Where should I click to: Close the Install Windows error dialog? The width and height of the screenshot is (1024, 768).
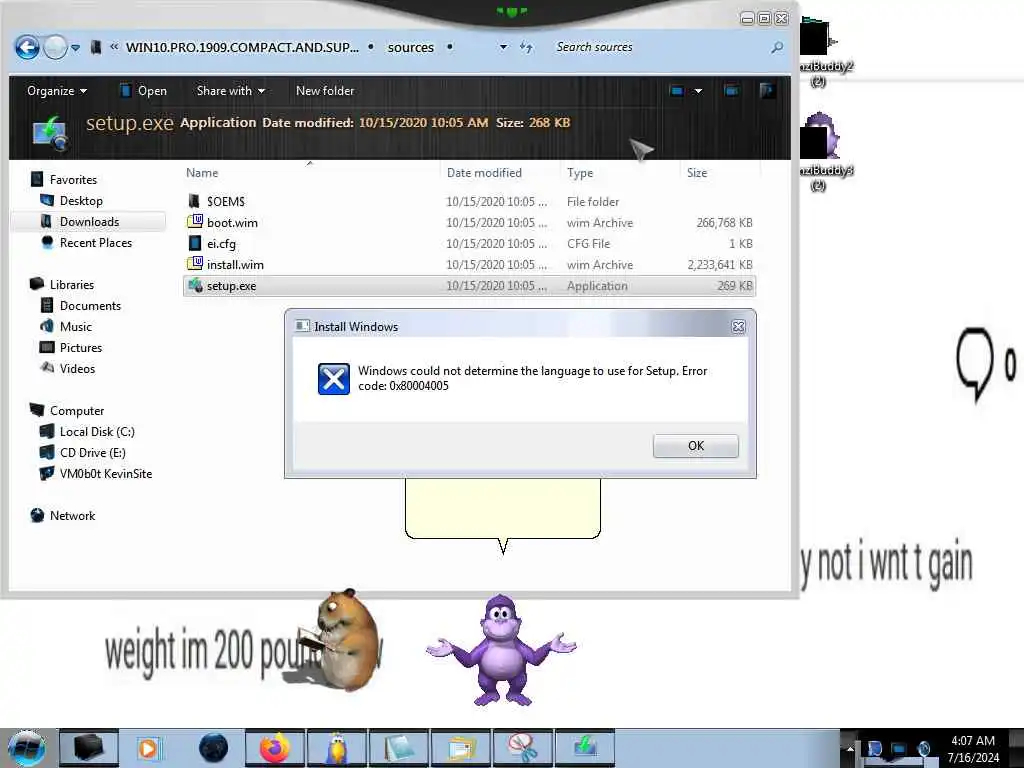point(738,327)
